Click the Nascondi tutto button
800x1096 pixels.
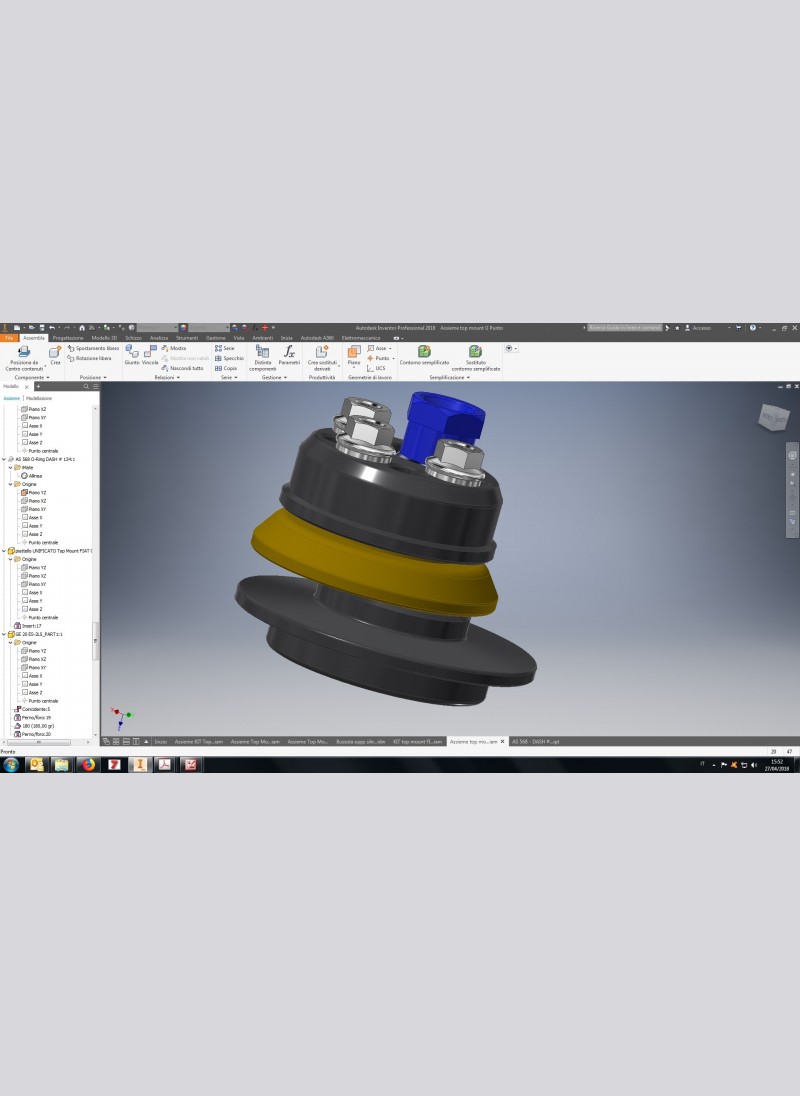pyautogui.click(x=185, y=368)
